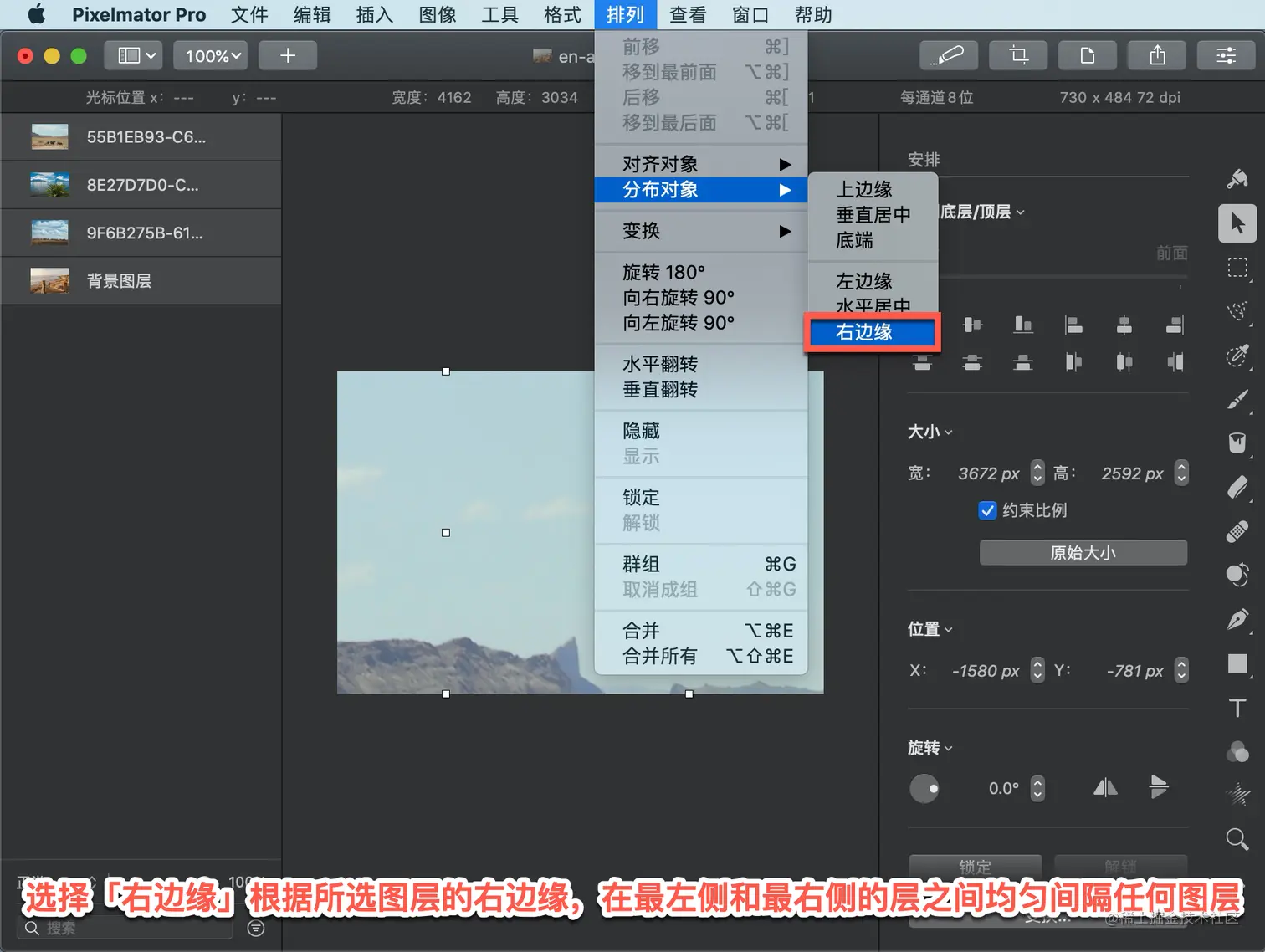
Task: Open the 100% zoom dropdown
Action: point(211,55)
